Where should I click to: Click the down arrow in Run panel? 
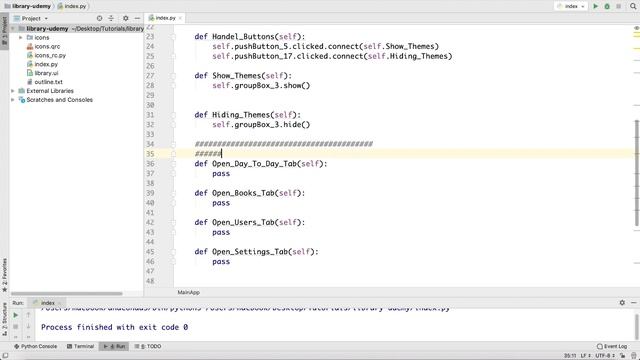(x=28, y=327)
